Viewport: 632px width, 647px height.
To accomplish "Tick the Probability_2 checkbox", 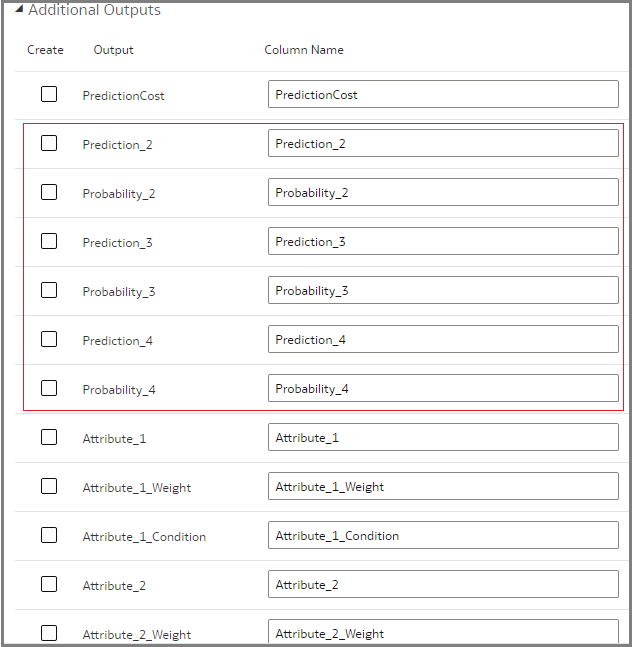I will pos(49,192).
